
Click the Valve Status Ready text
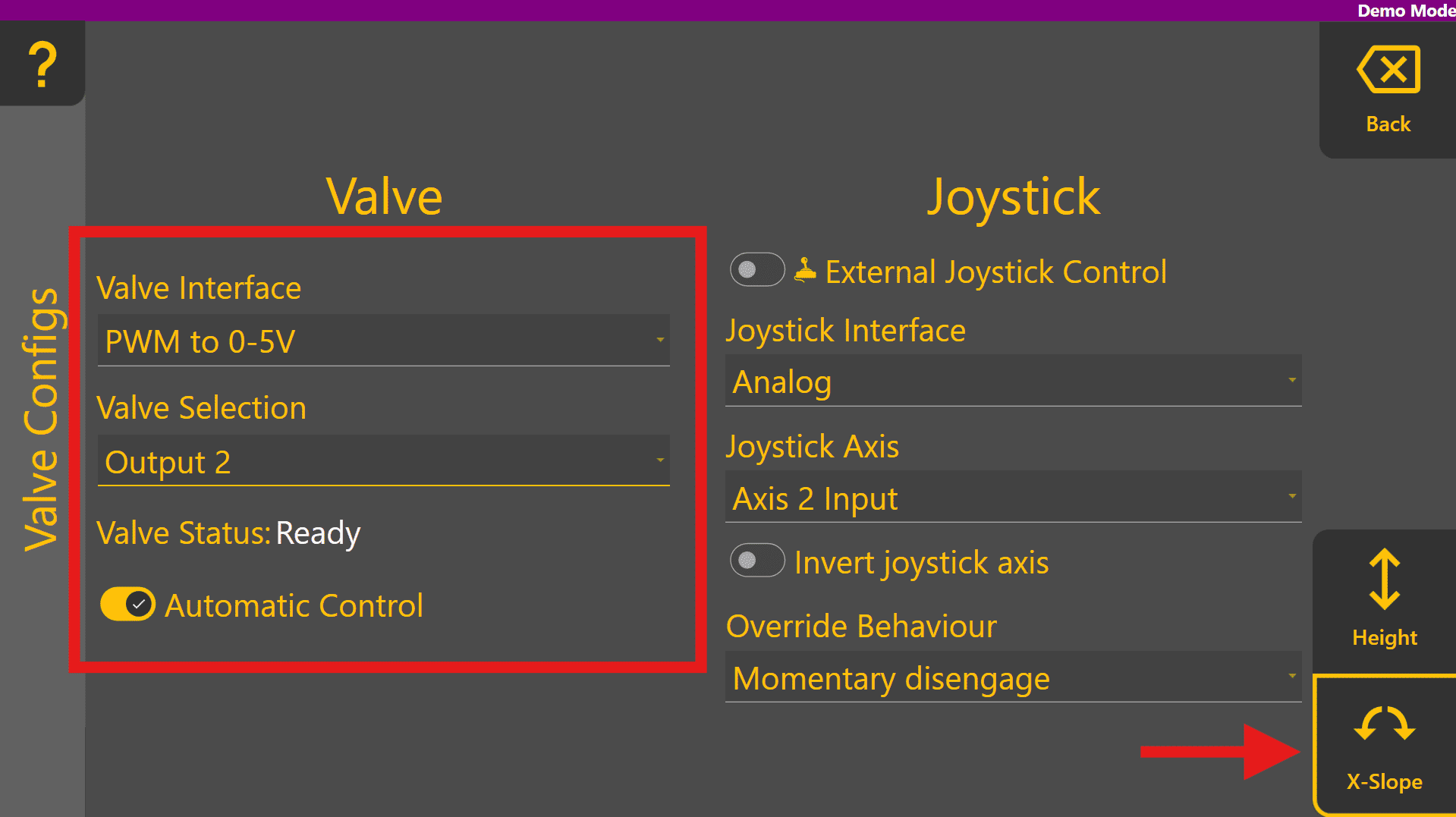(318, 533)
